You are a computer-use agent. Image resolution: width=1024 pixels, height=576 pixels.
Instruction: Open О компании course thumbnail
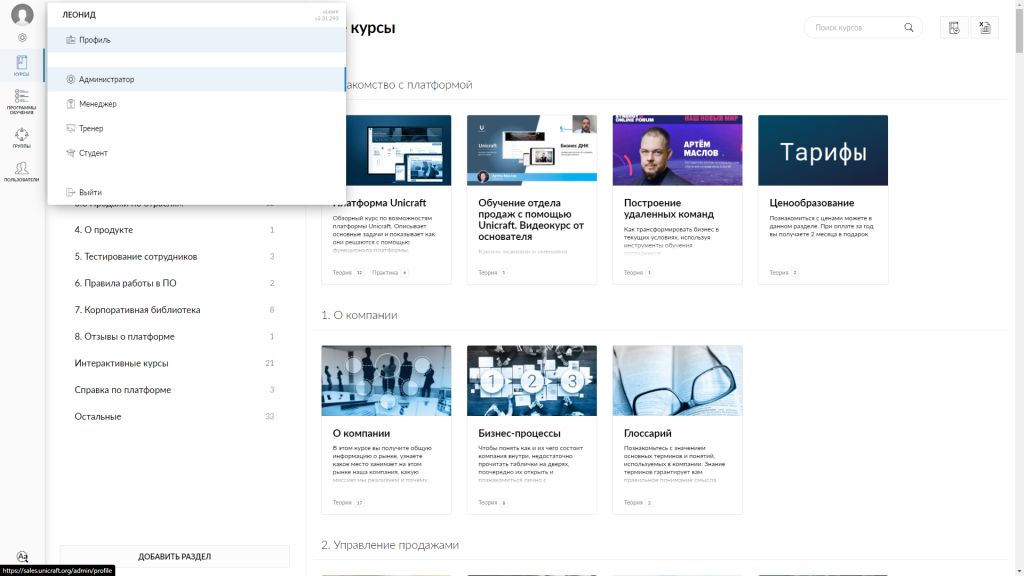click(386, 381)
